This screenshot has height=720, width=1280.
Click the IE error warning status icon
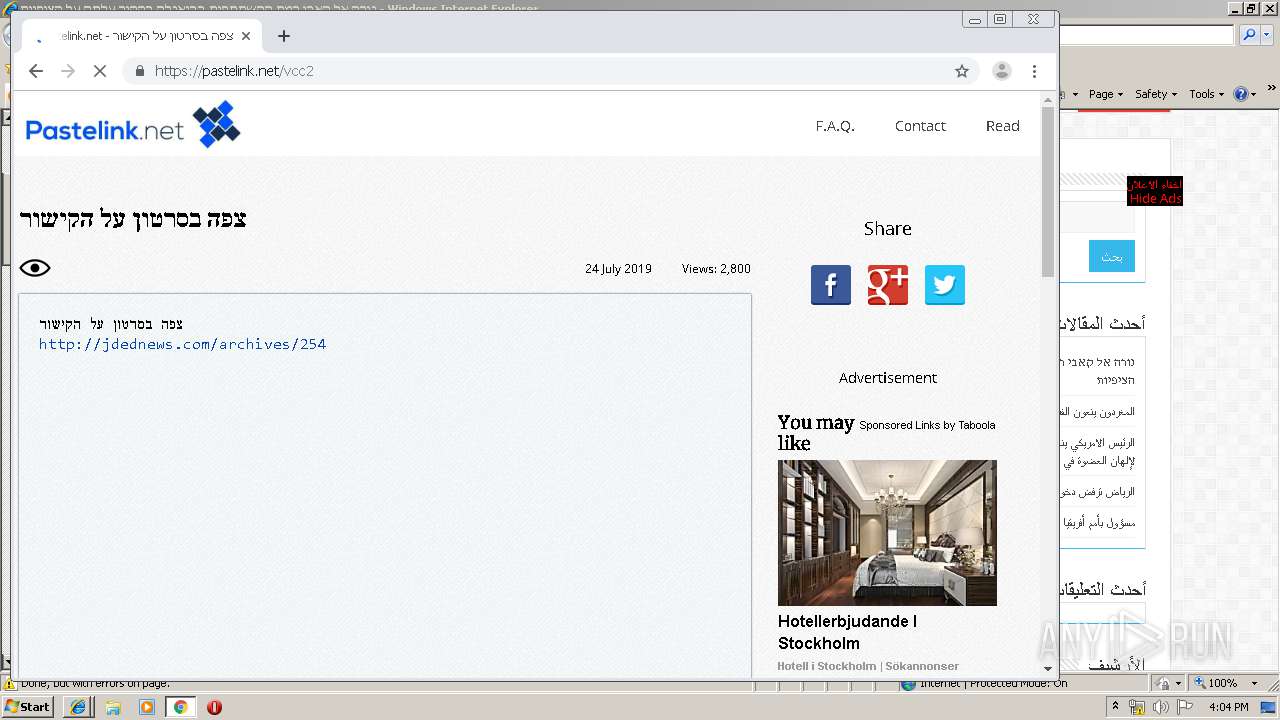[x=10, y=684]
